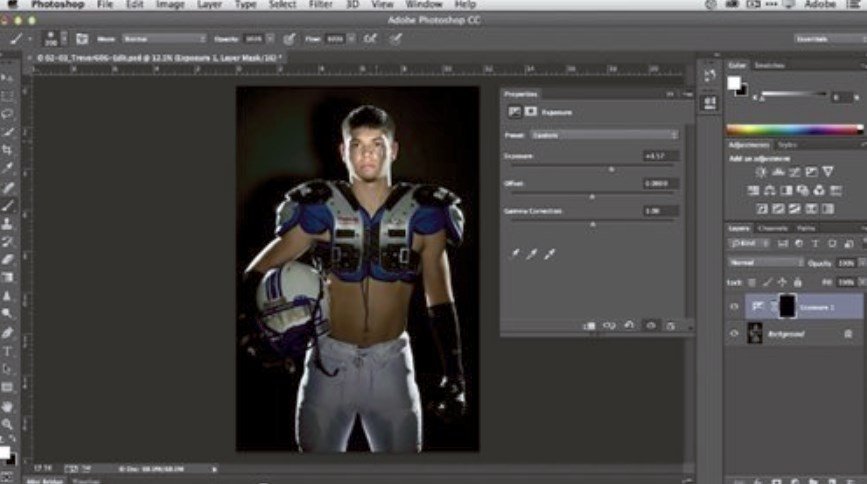Toggle airbrush mode in options bar
Image resolution: width=867 pixels, height=484 pixels.
point(370,39)
